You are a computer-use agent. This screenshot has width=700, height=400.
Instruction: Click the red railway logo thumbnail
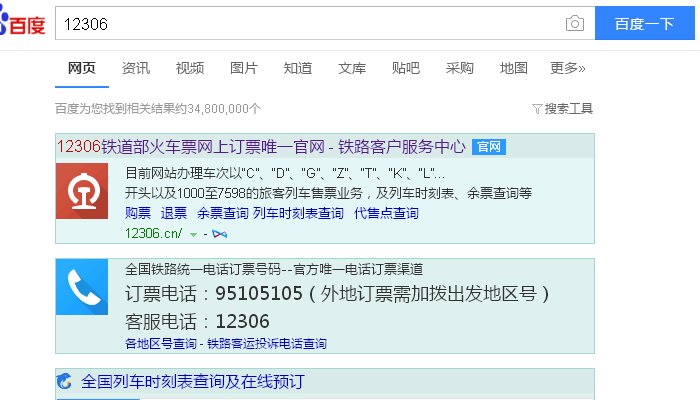point(82,191)
